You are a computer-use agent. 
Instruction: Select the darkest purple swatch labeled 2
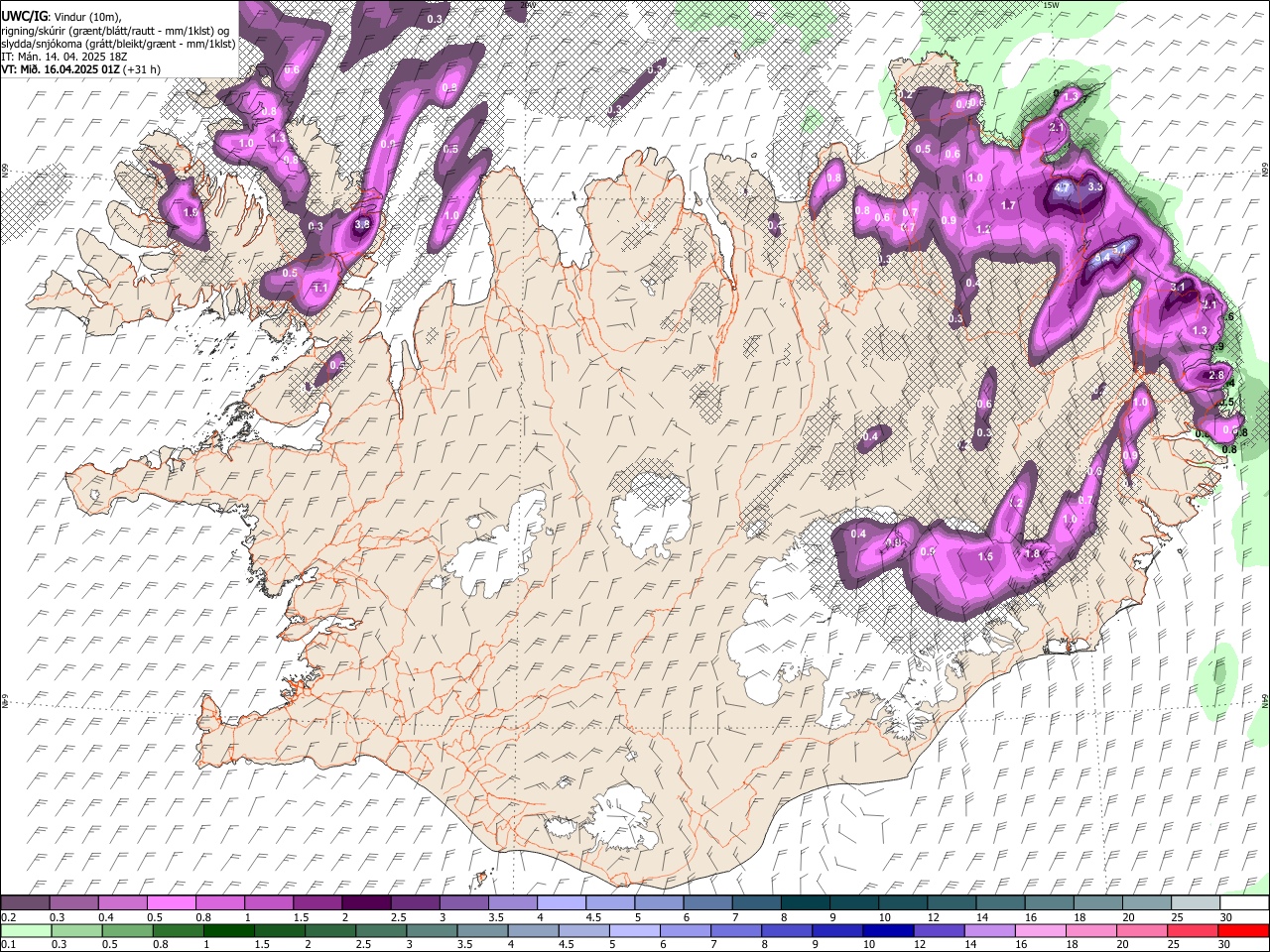point(366,903)
